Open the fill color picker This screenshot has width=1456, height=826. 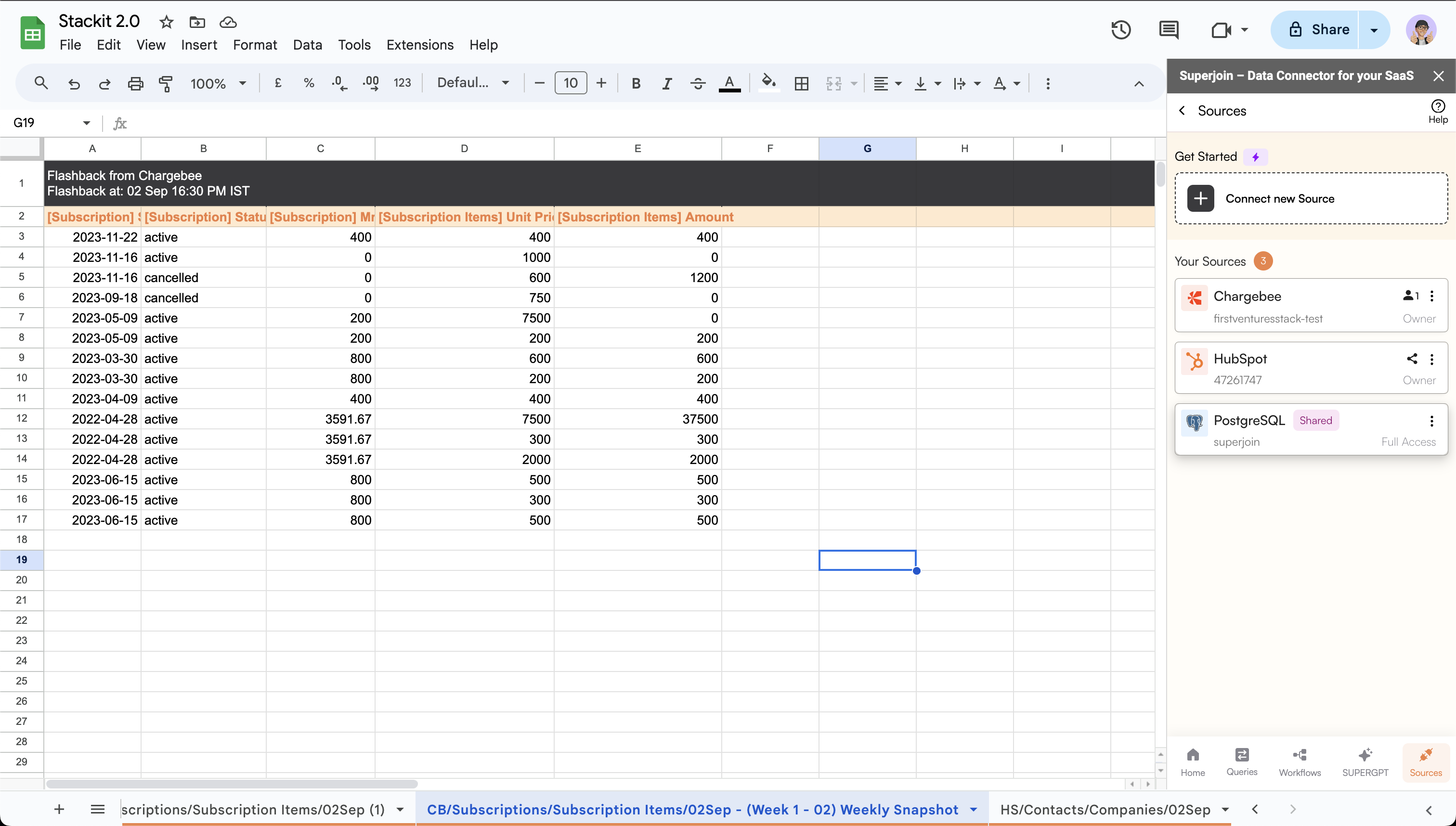coord(768,82)
